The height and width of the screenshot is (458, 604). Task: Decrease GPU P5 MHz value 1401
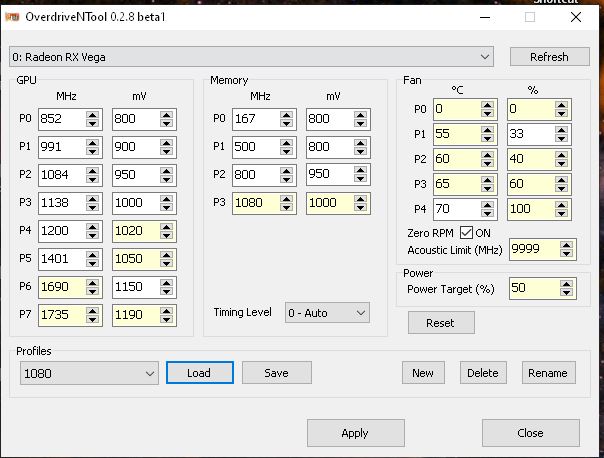(92, 263)
